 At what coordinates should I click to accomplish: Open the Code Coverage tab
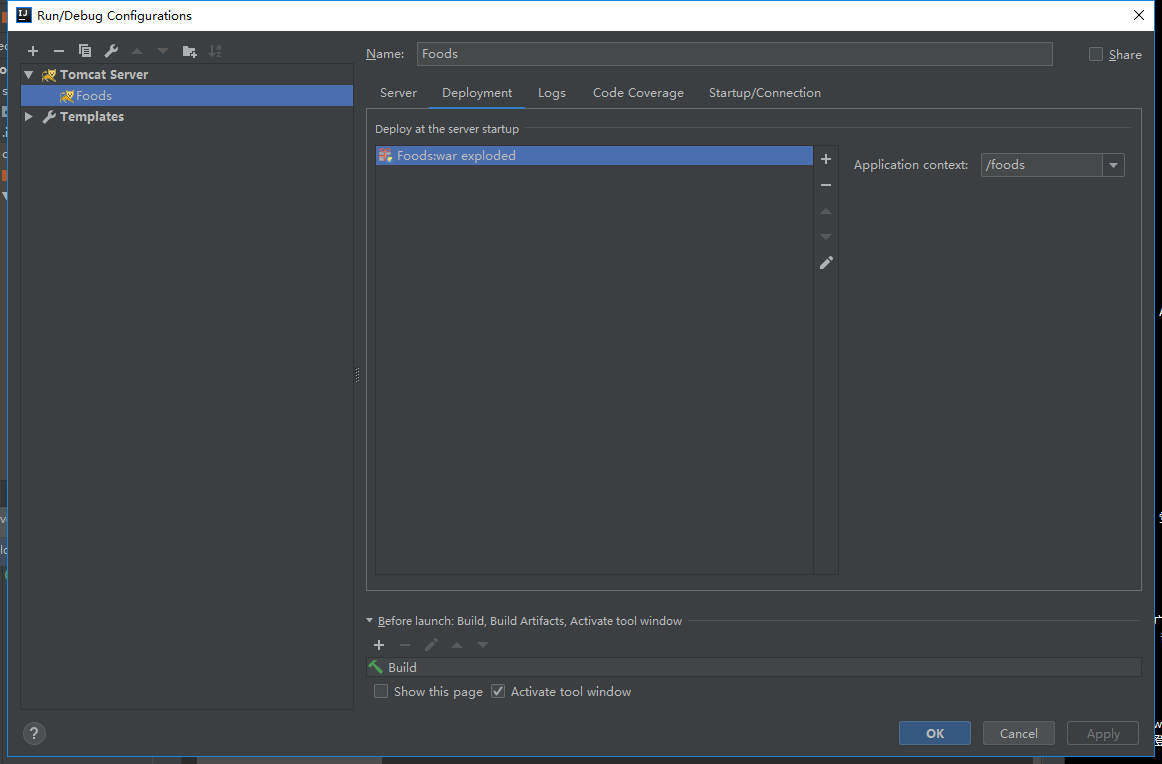click(x=638, y=93)
